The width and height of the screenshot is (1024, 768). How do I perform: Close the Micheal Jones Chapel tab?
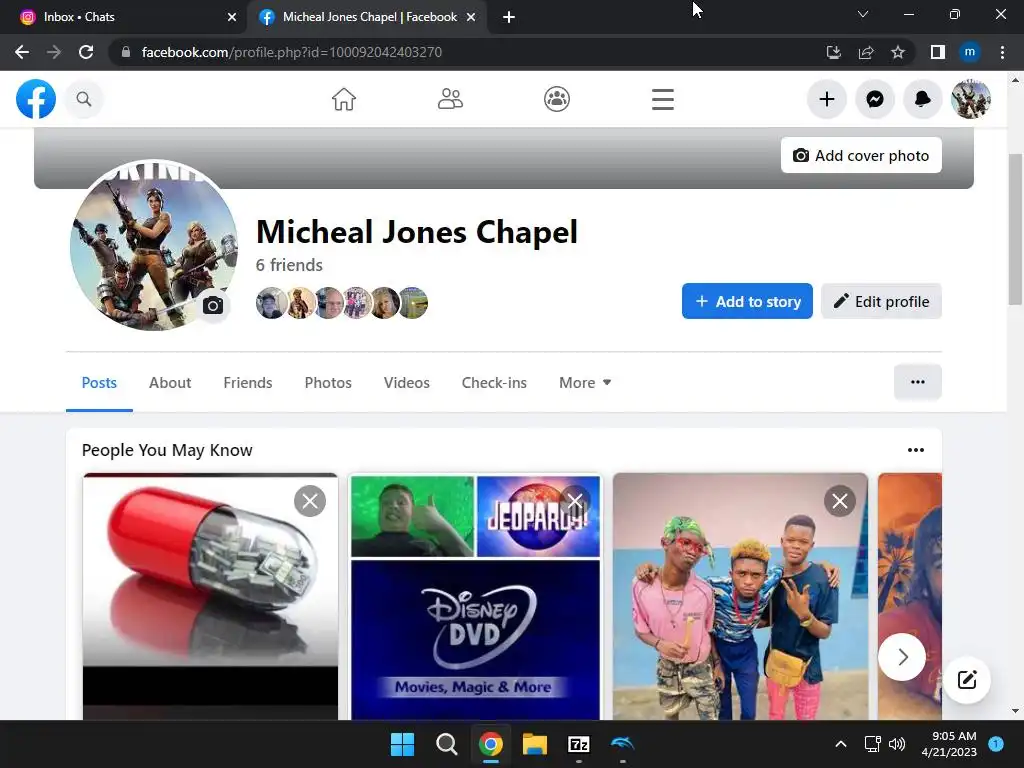click(x=471, y=17)
